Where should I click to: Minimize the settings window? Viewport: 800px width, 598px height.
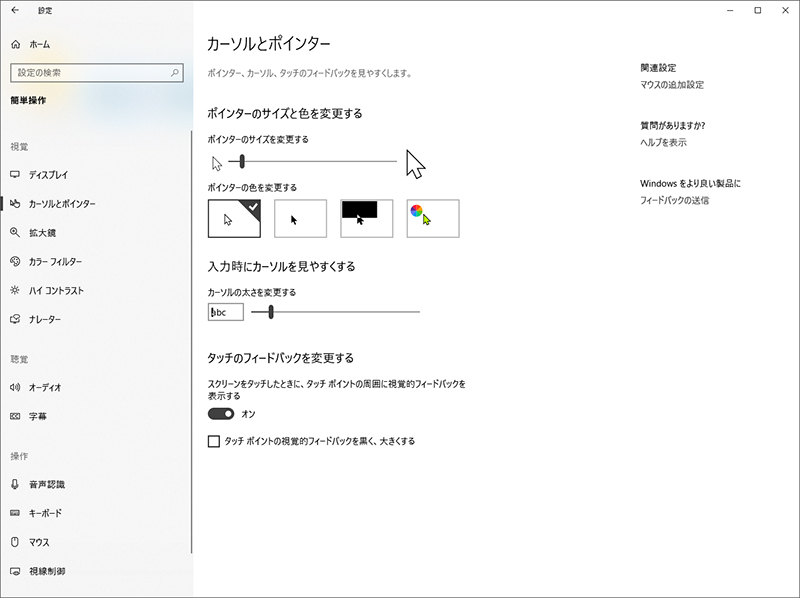730,10
